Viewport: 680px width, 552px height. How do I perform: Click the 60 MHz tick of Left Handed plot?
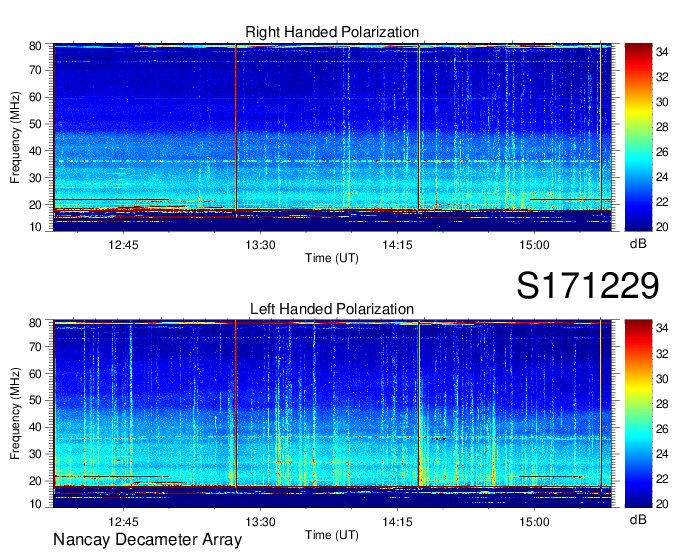[x=35, y=373]
